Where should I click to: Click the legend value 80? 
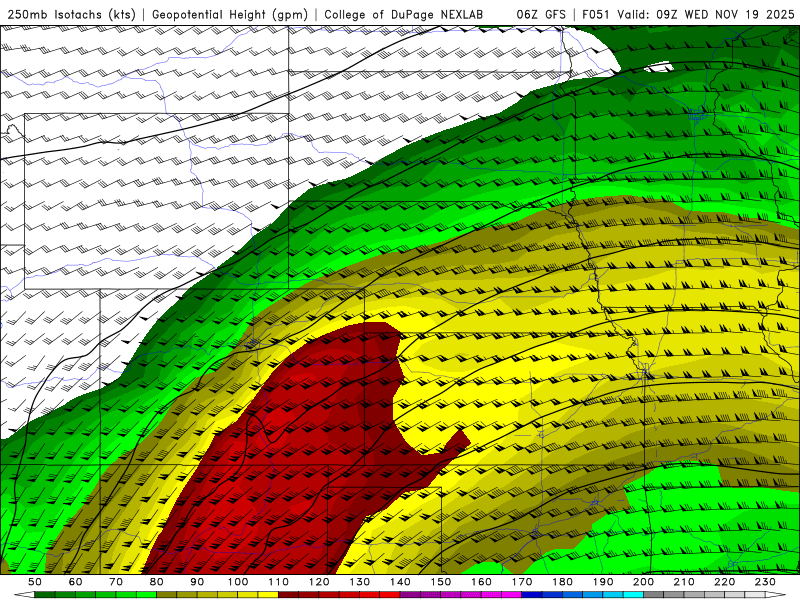[157, 582]
